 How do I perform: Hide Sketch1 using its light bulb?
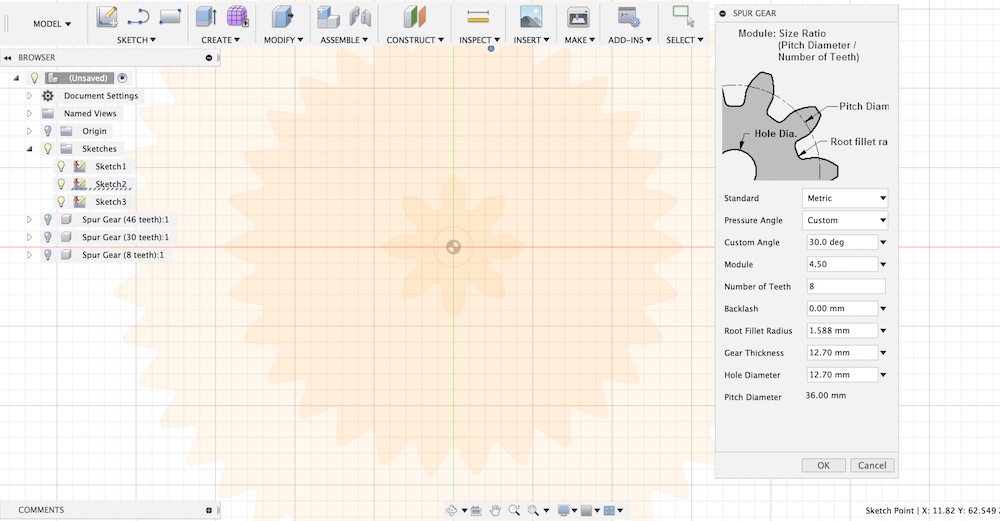point(61,166)
